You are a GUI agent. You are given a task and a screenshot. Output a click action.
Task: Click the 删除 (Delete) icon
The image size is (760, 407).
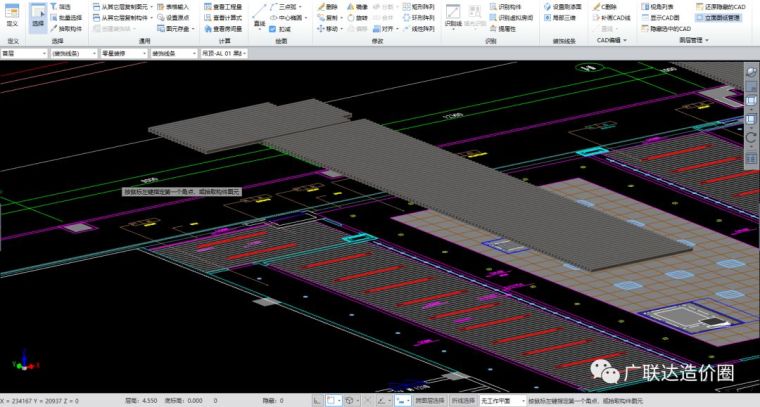[x=331, y=6]
